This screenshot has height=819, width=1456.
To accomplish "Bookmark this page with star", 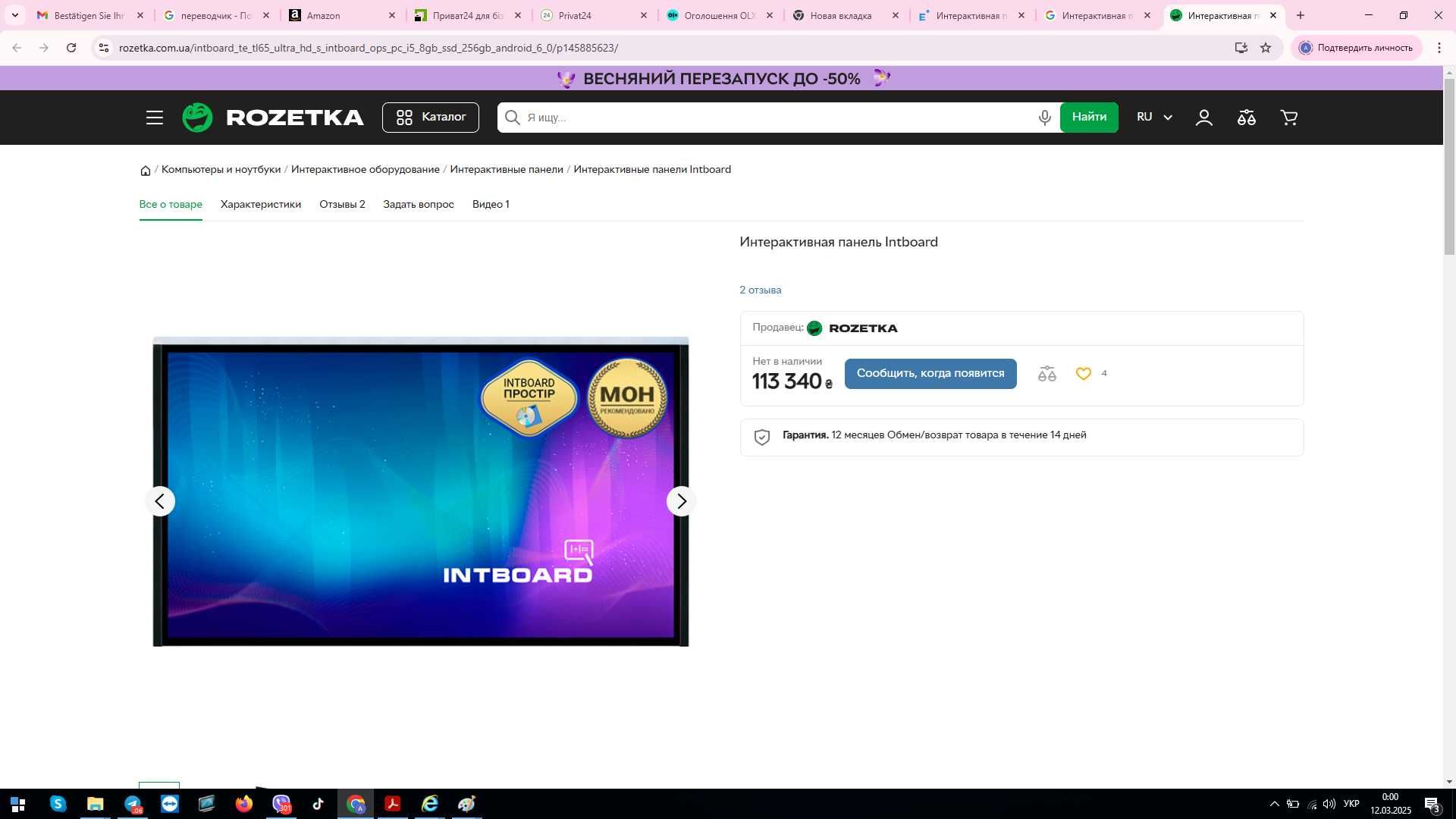I will pos(1266,48).
